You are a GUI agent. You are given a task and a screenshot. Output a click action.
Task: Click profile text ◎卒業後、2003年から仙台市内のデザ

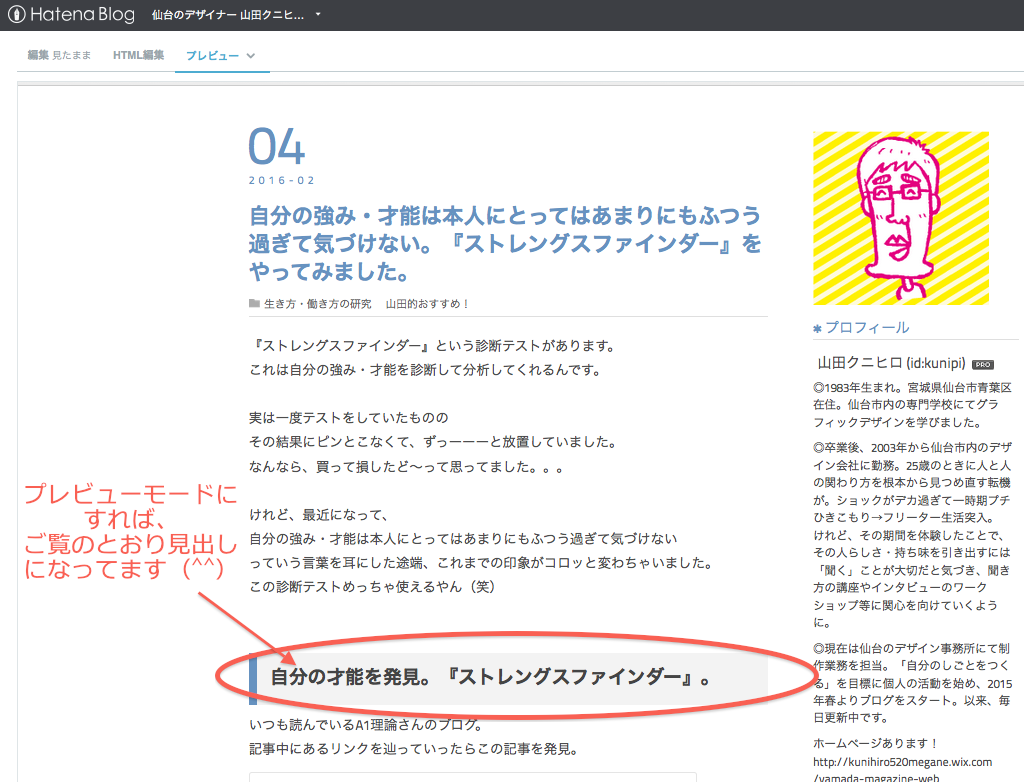coord(912,448)
